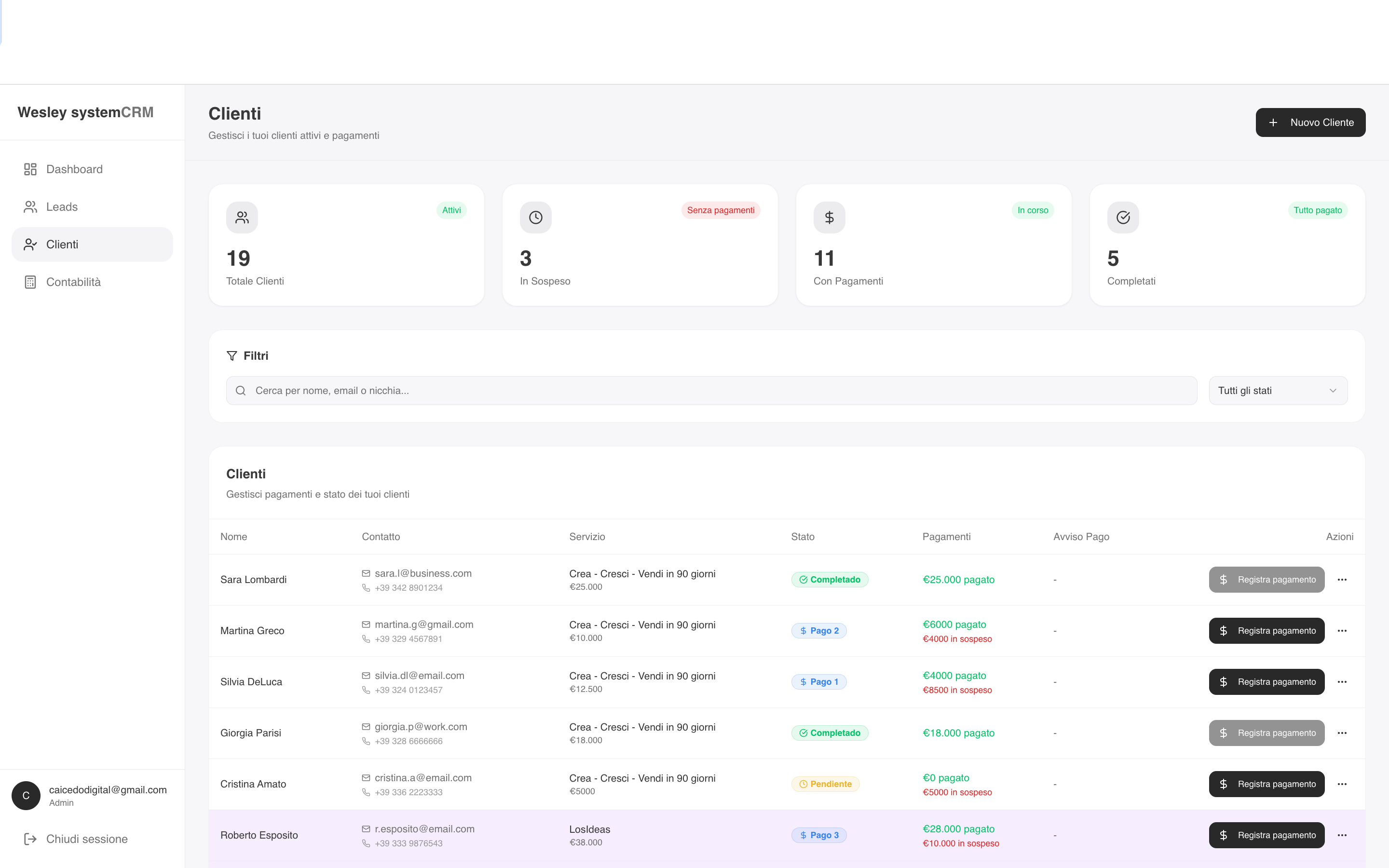Click Pendiente status badge
Screen dimensions: 1389x868
(825, 784)
